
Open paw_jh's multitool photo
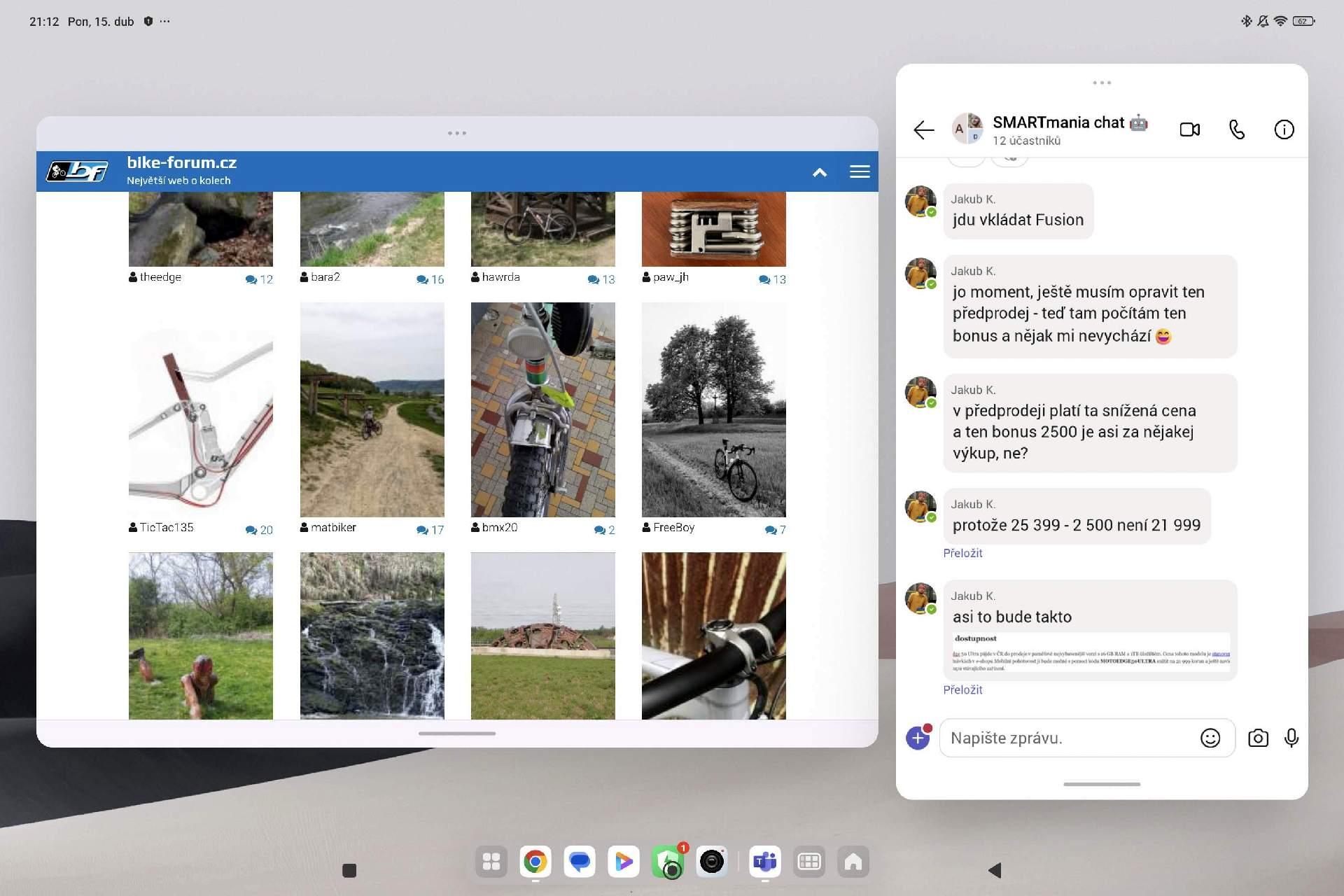[714, 229]
